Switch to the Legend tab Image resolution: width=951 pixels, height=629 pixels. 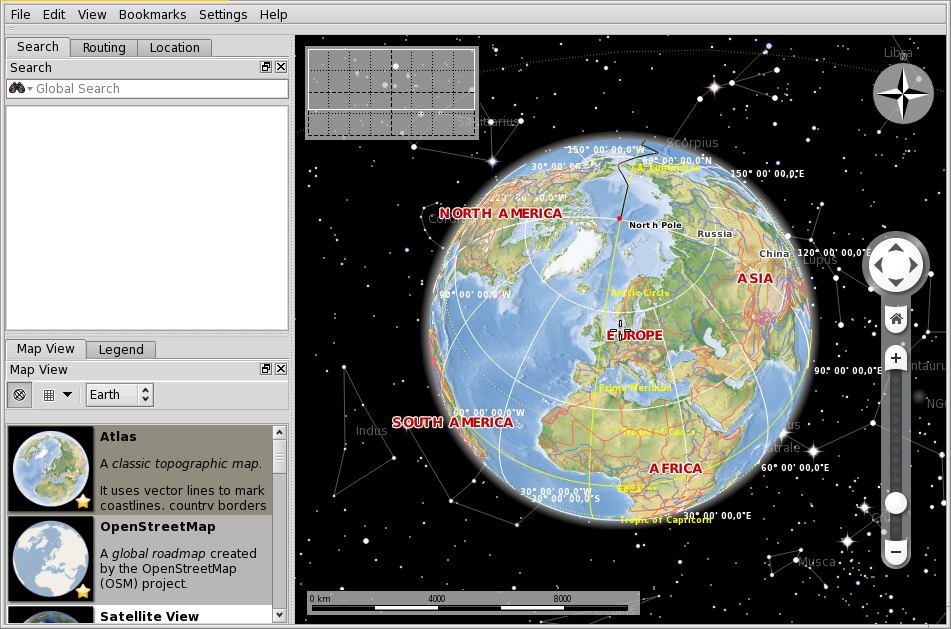(x=121, y=349)
